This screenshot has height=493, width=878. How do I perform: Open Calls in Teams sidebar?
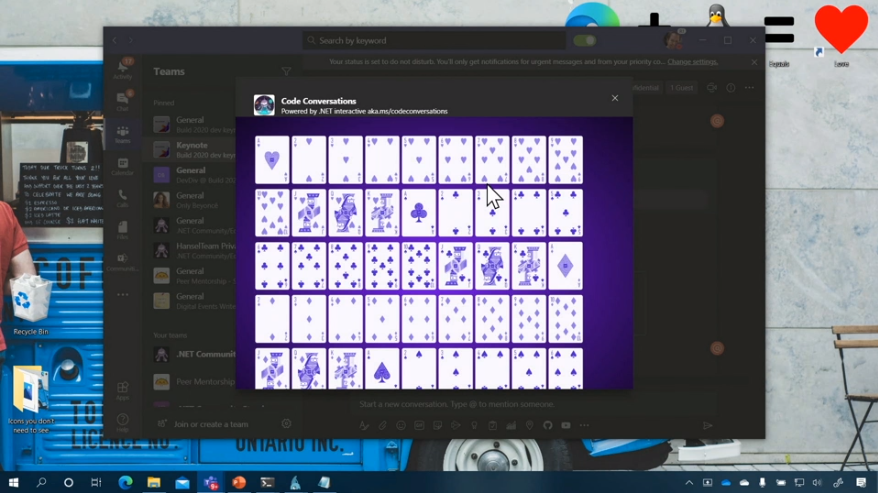123,198
